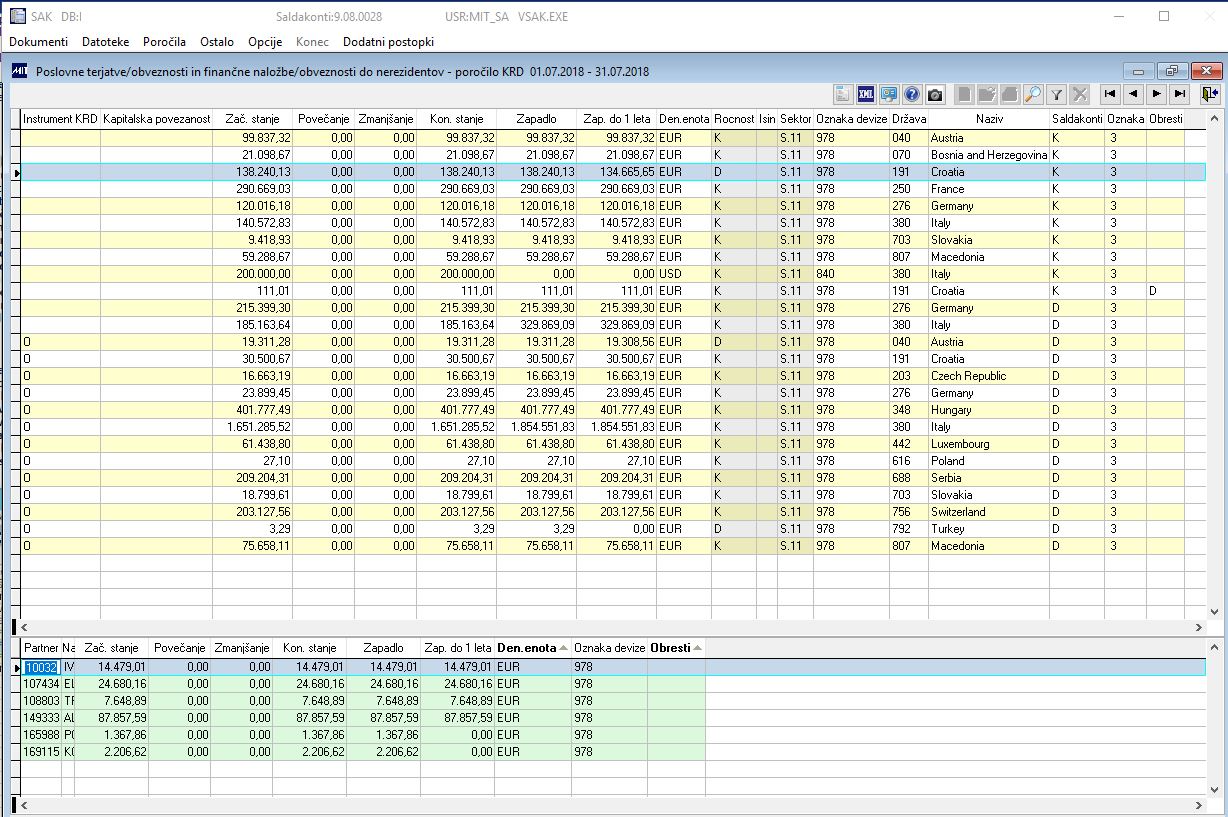The image size is (1228, 817).
Task: Open the Dokumenti menu
Action: [x=39, y=42]
